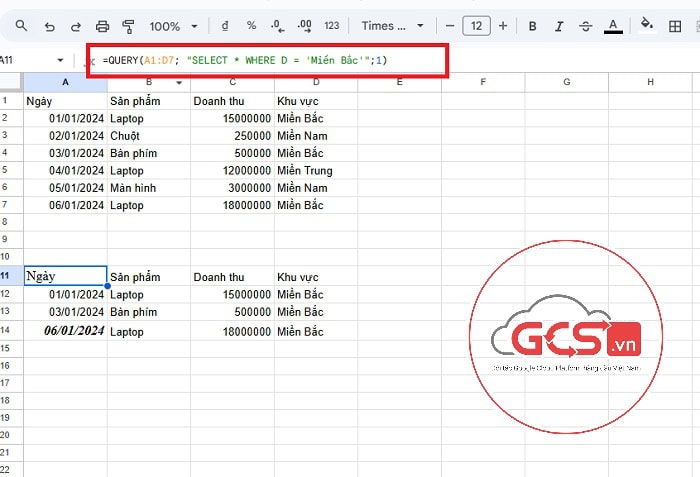The width and height of the screenshot is (700, 477).
Task: Open the fill color paint bucket
Action: coord(646,26)
